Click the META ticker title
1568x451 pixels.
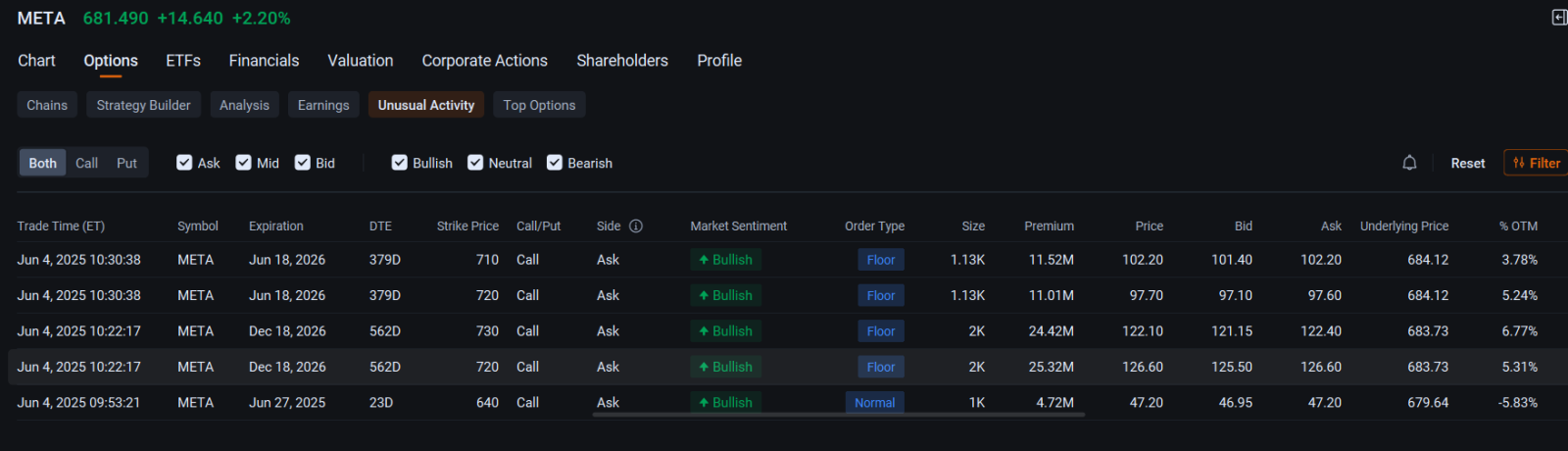coord(41,18)
